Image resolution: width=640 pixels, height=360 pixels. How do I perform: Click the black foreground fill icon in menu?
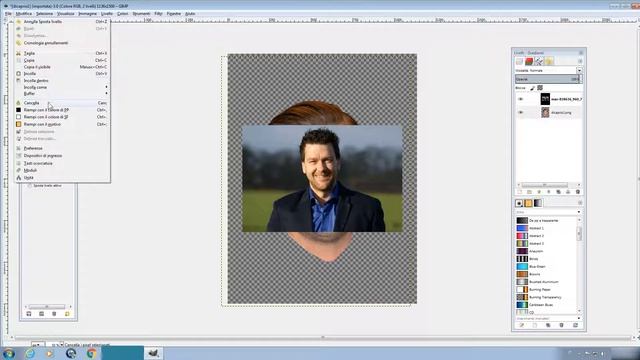pos(18,110)
